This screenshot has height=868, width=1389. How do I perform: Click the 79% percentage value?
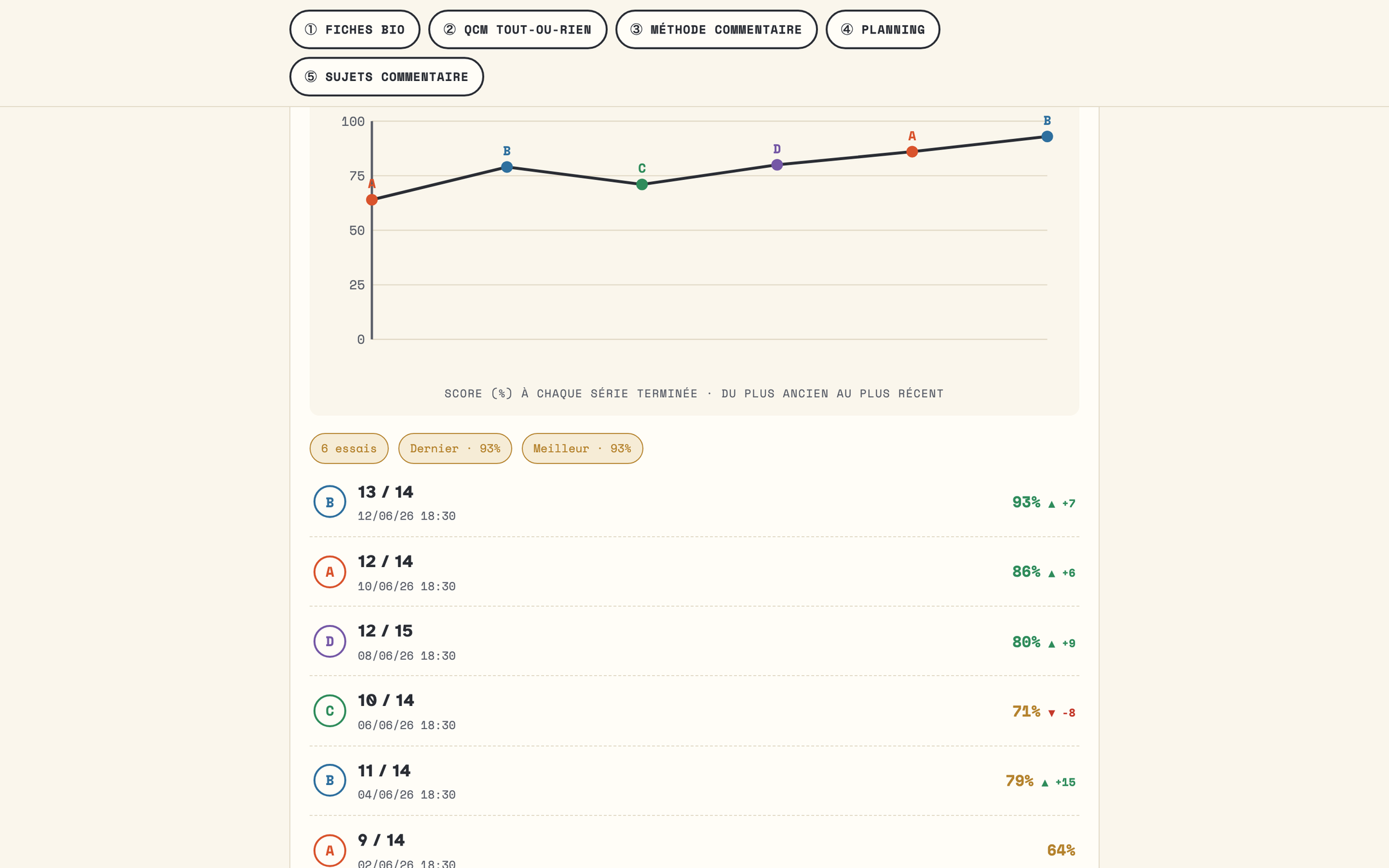pyautogui.click(x=1020, y=781)
